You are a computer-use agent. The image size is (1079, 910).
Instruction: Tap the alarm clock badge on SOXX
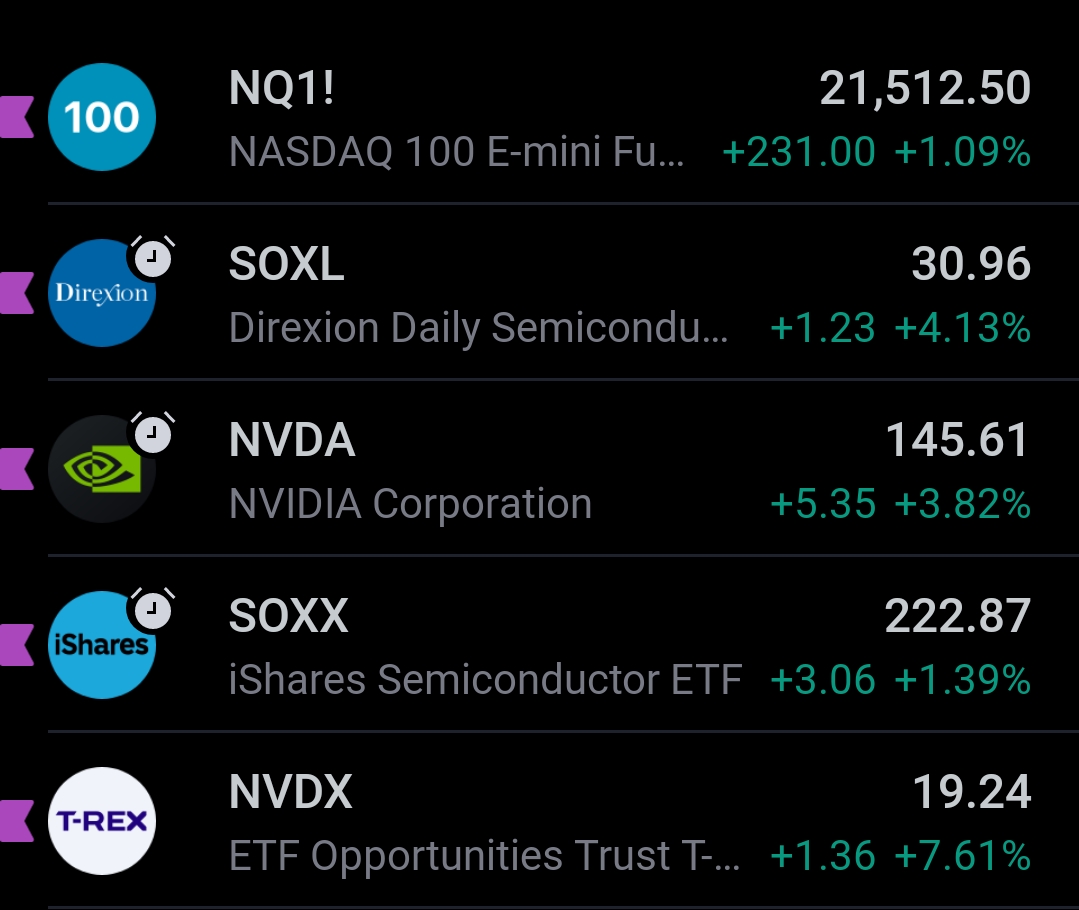point(152,610)
